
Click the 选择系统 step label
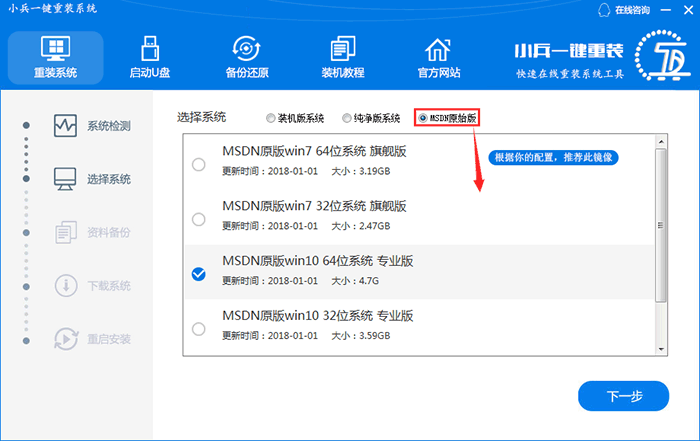pos(108,179)
